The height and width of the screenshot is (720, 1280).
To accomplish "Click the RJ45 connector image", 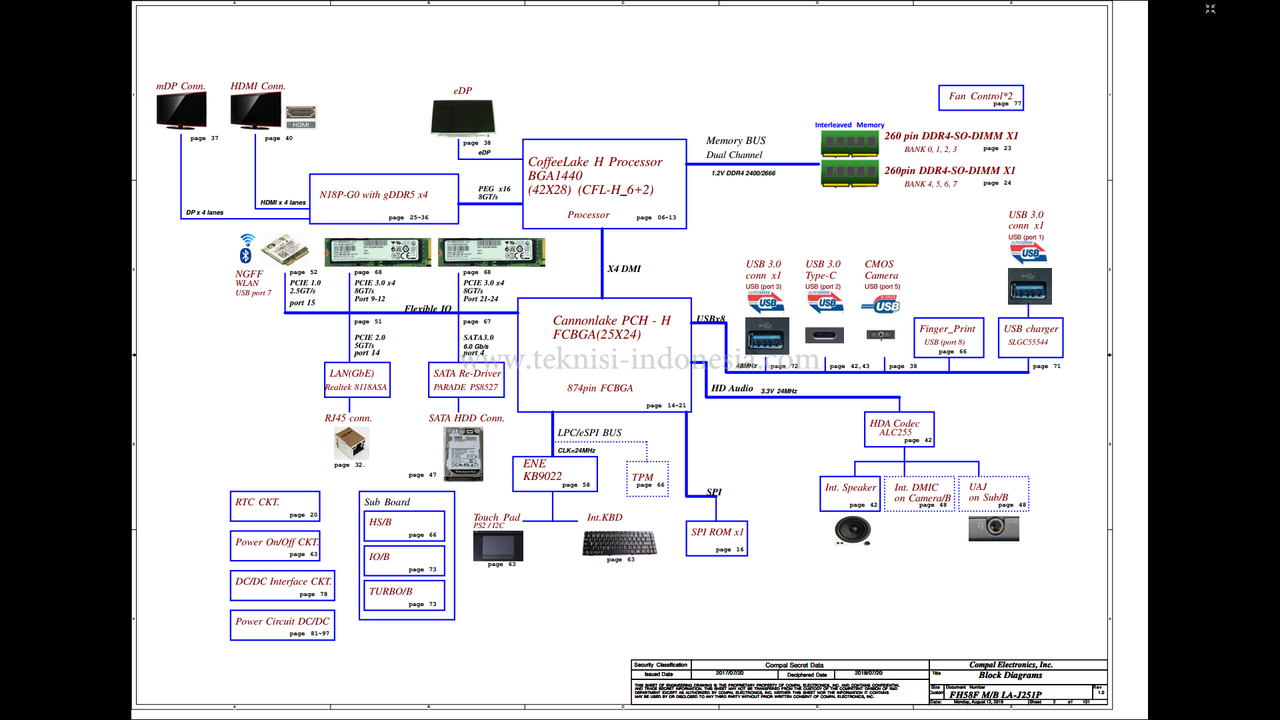I will click(351, 443).
